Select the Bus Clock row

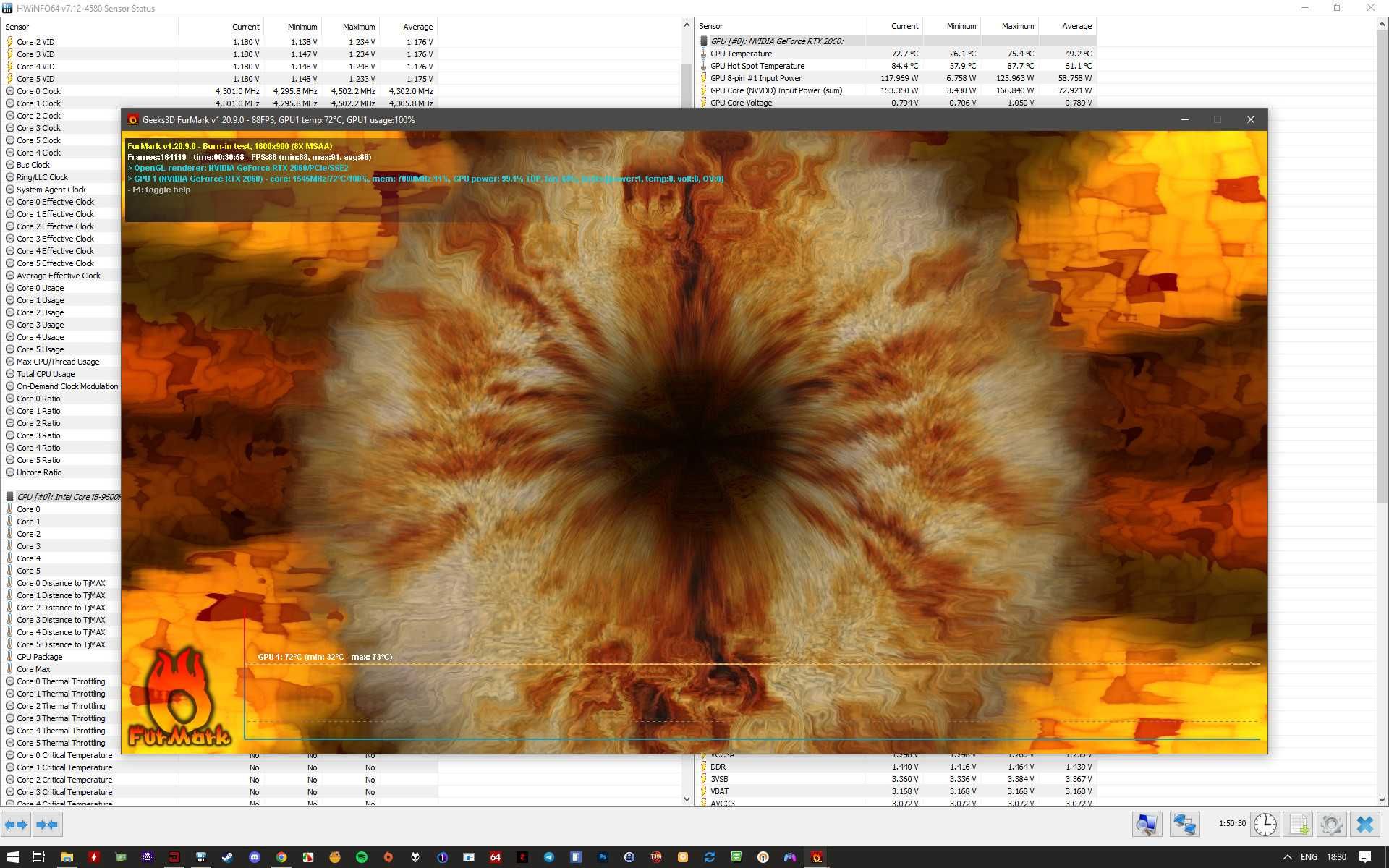click(x=61, y=165)
